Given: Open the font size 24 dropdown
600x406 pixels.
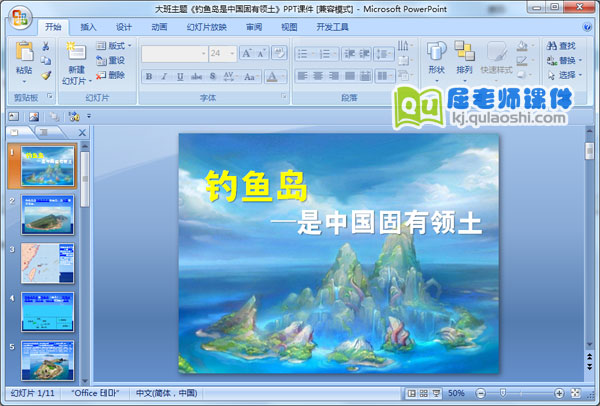Looking at the screenshot, I should click(x=232, y=54).
